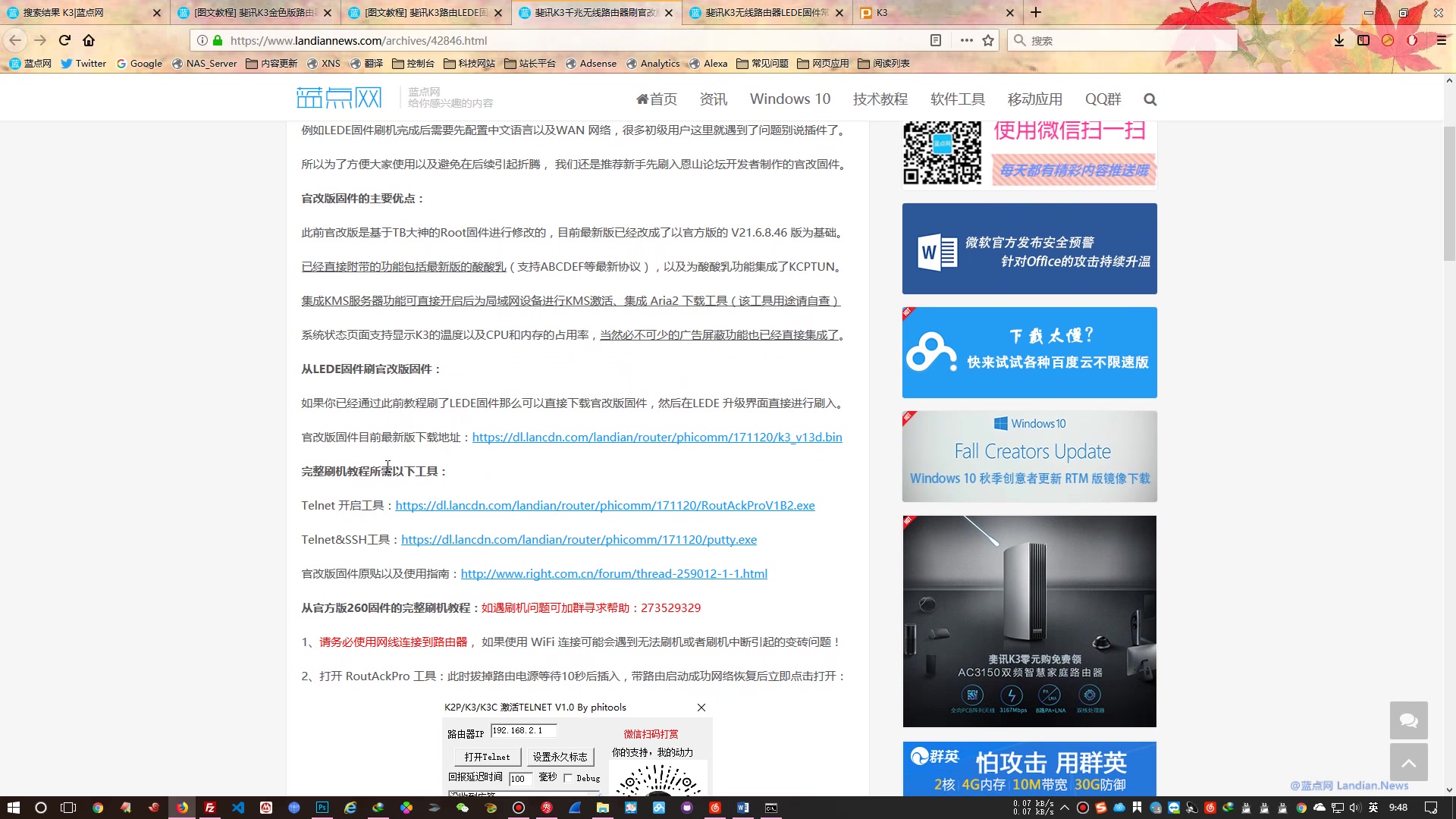Toggle reader mode in the address bar
The width and height of the screenshot is (1456, 819).
coord(936,40)
